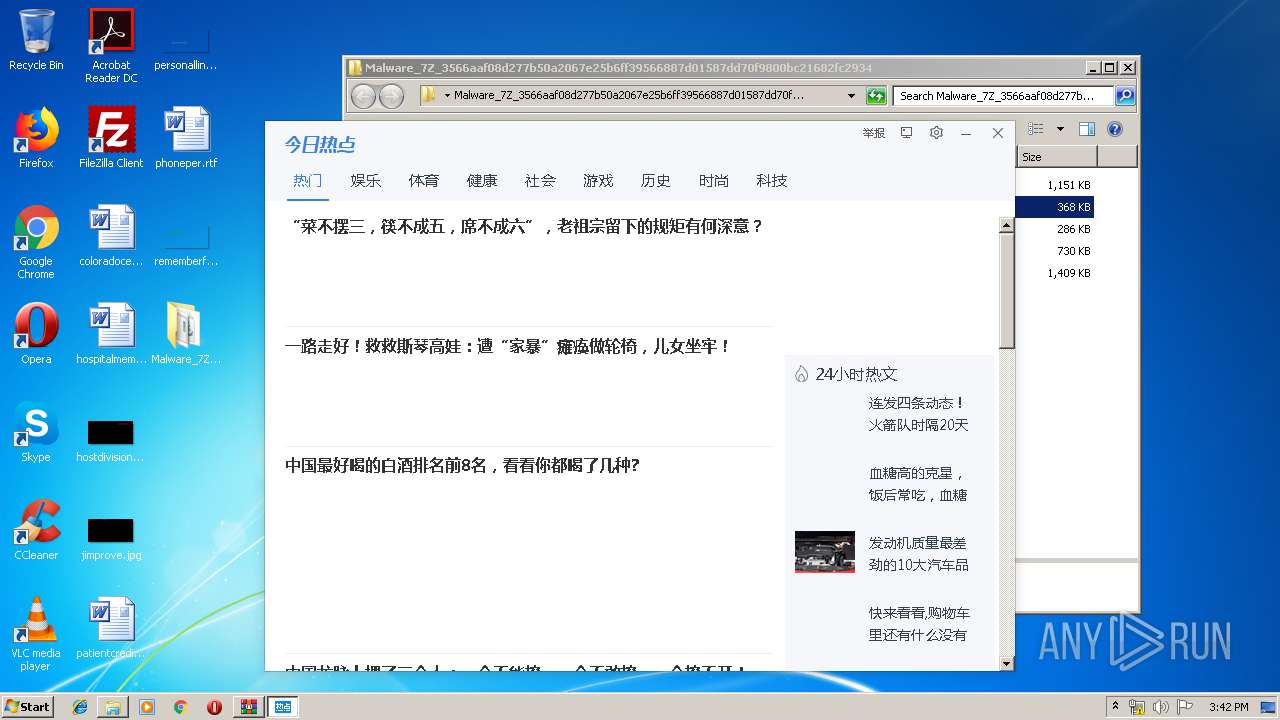This screenshot has height=720, width=1280.
Task: Toggle the Explorer preview pane button
Action: click(1087, 129)
